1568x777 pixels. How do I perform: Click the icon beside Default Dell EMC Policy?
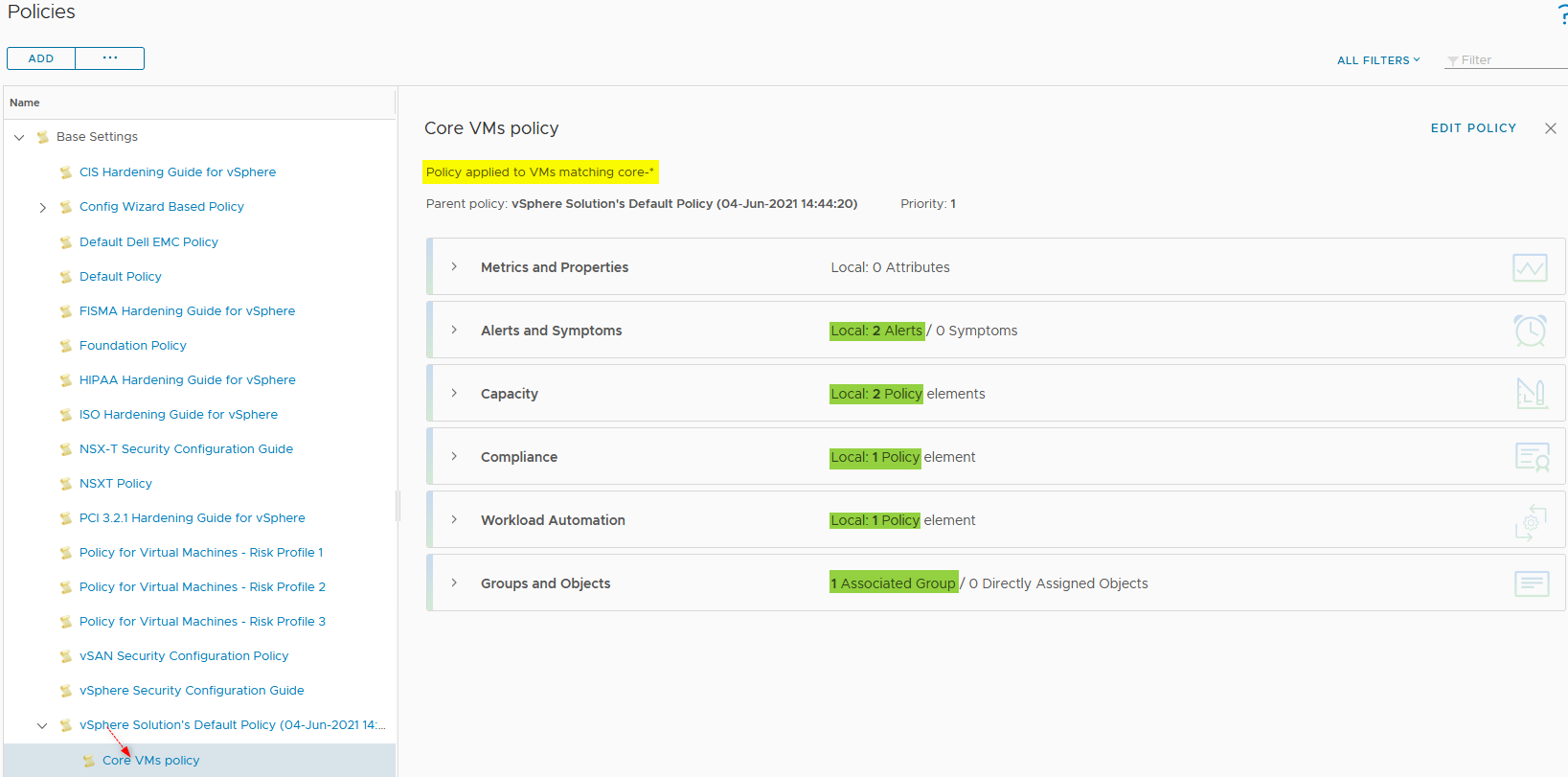point(65,242)
